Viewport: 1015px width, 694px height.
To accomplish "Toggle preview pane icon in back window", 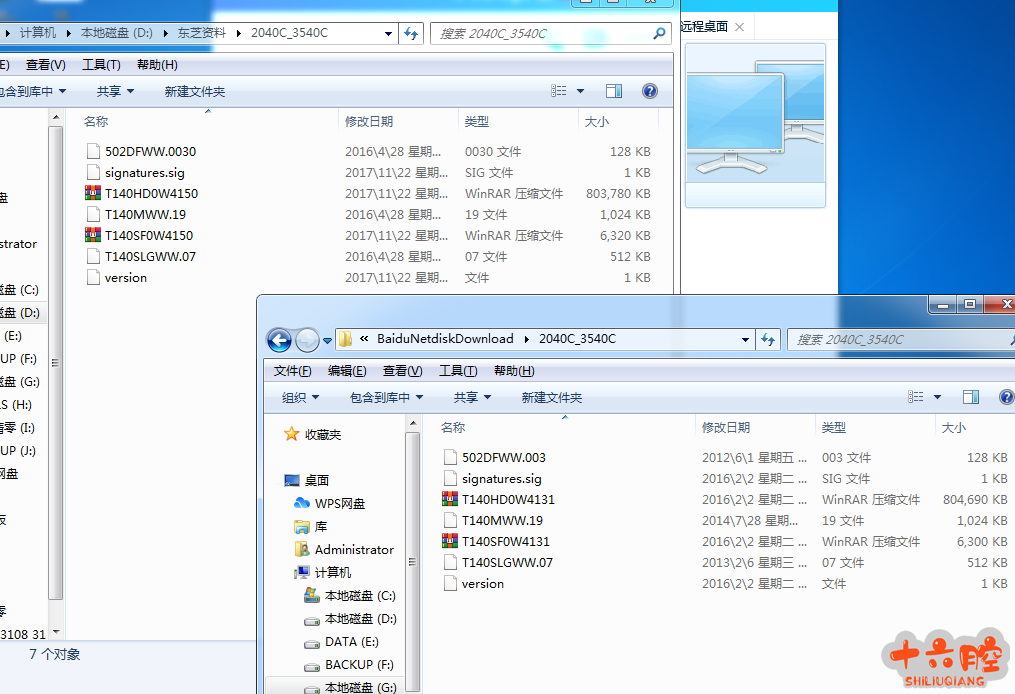I will pos(614,91).
